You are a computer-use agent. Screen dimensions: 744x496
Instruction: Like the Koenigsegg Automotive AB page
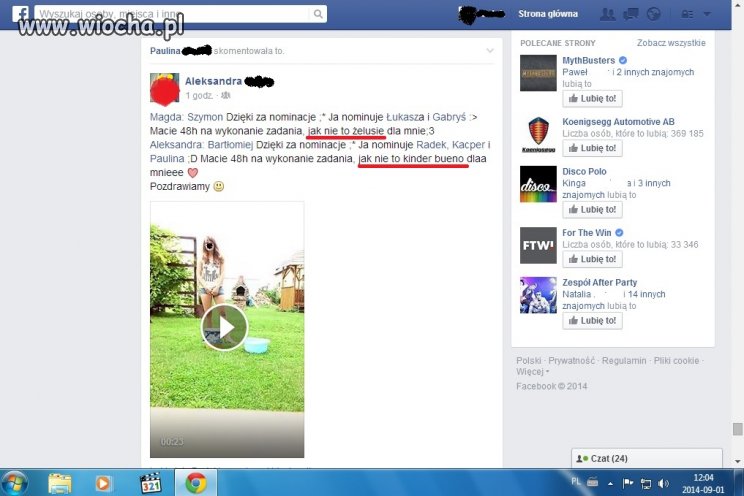(x=592, y=148)
